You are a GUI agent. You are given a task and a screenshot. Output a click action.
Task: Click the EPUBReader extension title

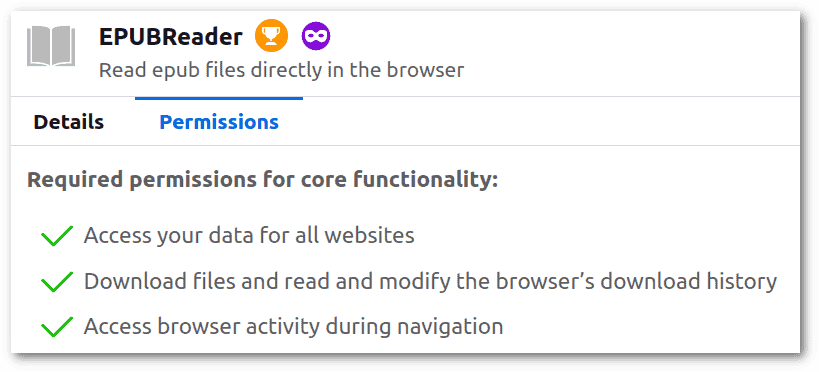[x=171, y=37]
